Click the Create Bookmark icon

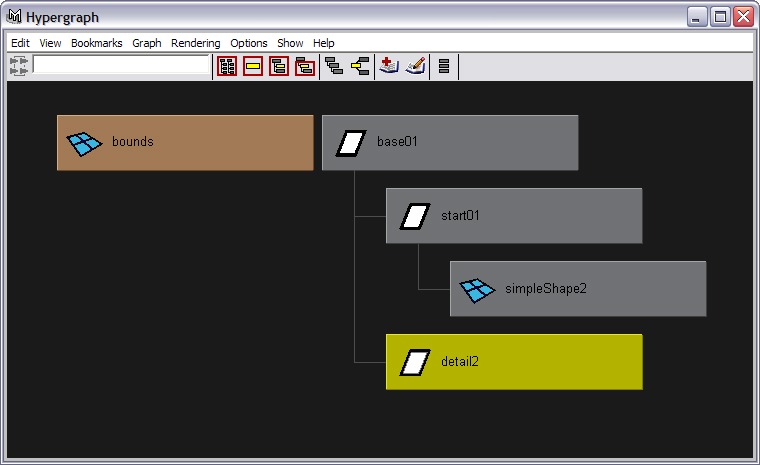(x=389, y=65)
